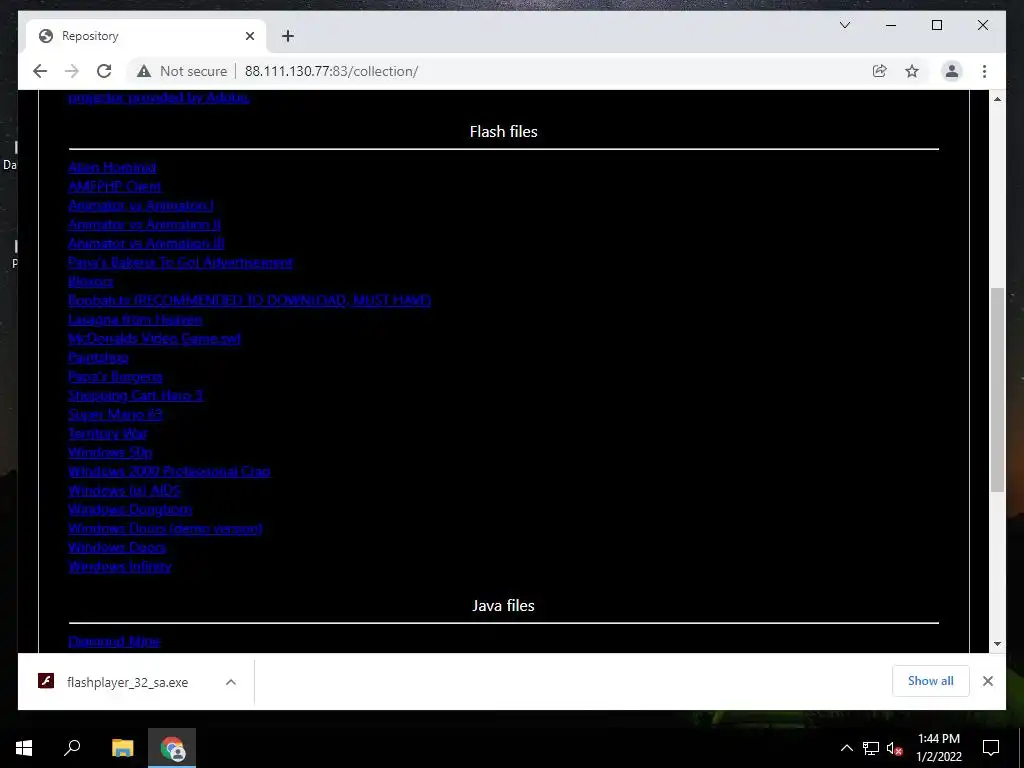The width and height of the screenshot is (1024, 768).
Task: Share this page via the share icon
Action: point(880,71)
